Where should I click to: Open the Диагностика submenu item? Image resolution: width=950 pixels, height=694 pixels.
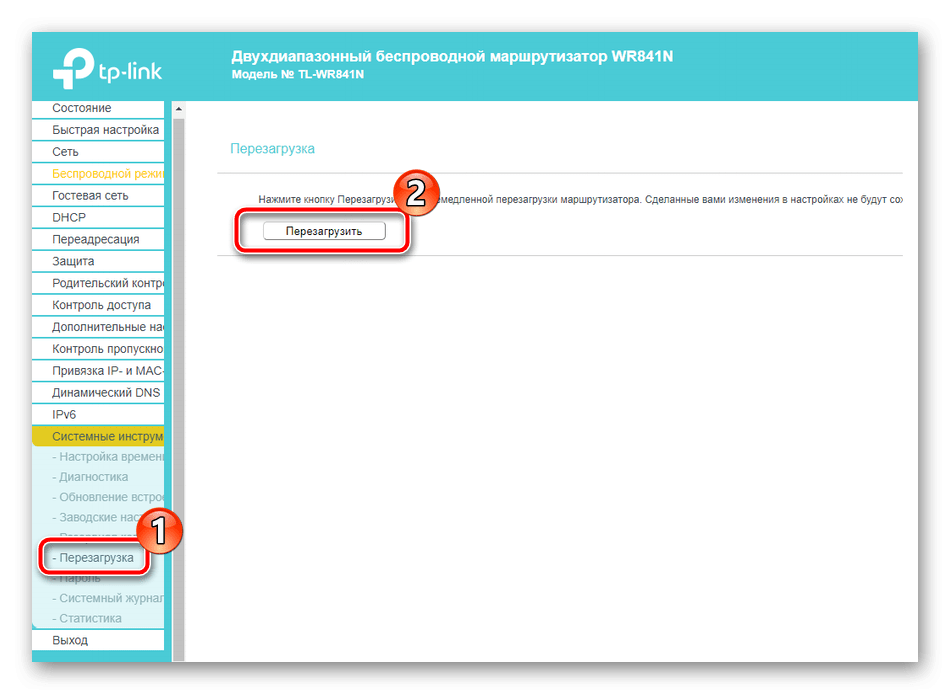click(93, 477)
